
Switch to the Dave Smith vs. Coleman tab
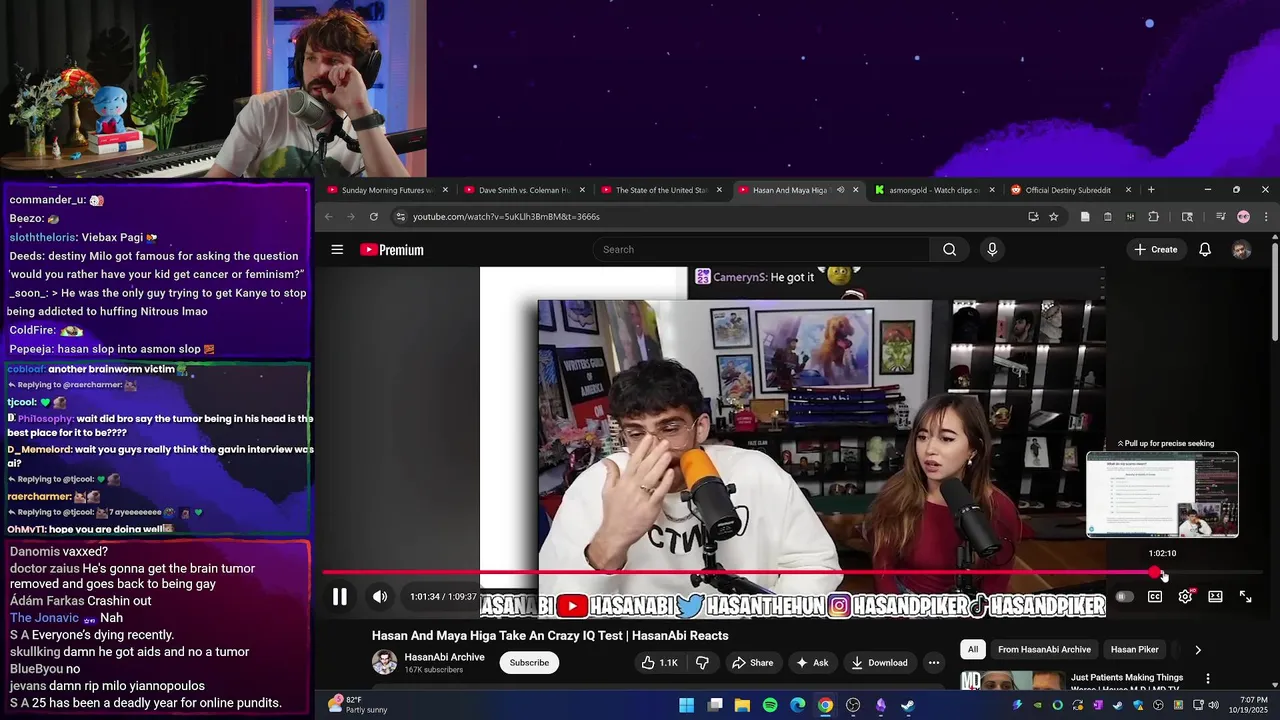(524, 190)
